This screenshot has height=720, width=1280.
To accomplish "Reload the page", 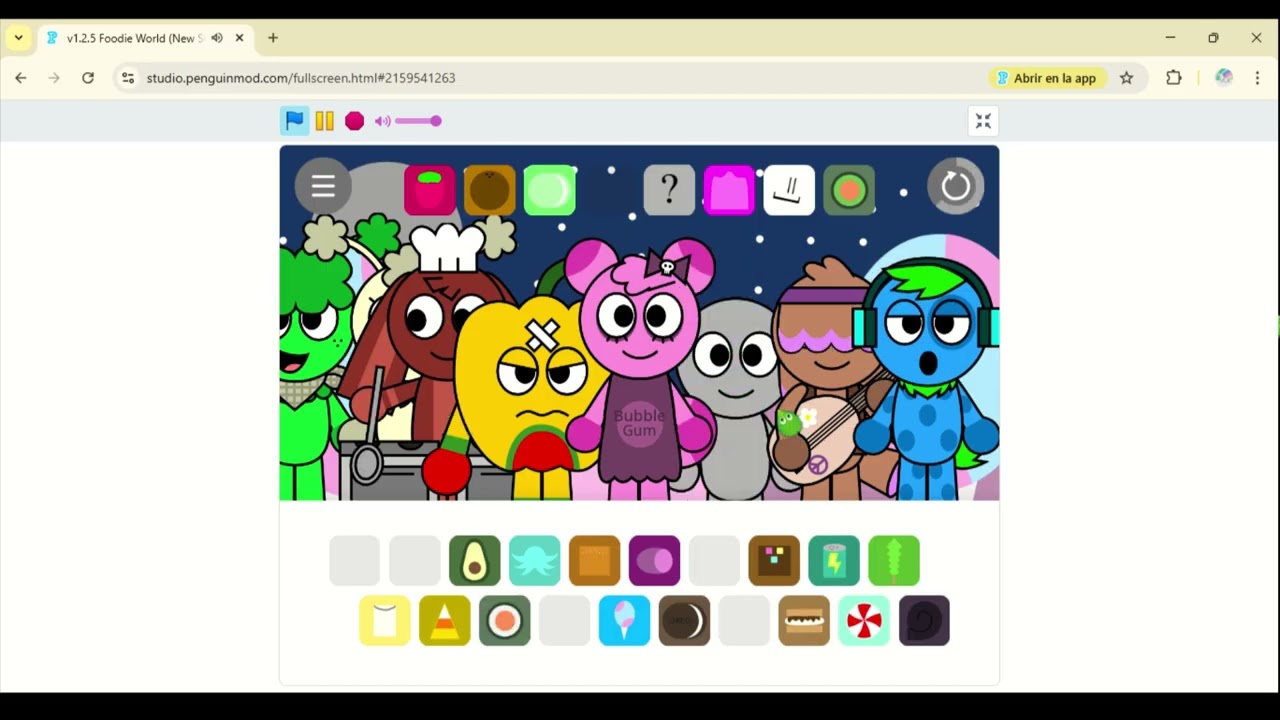I will [88, 78].
